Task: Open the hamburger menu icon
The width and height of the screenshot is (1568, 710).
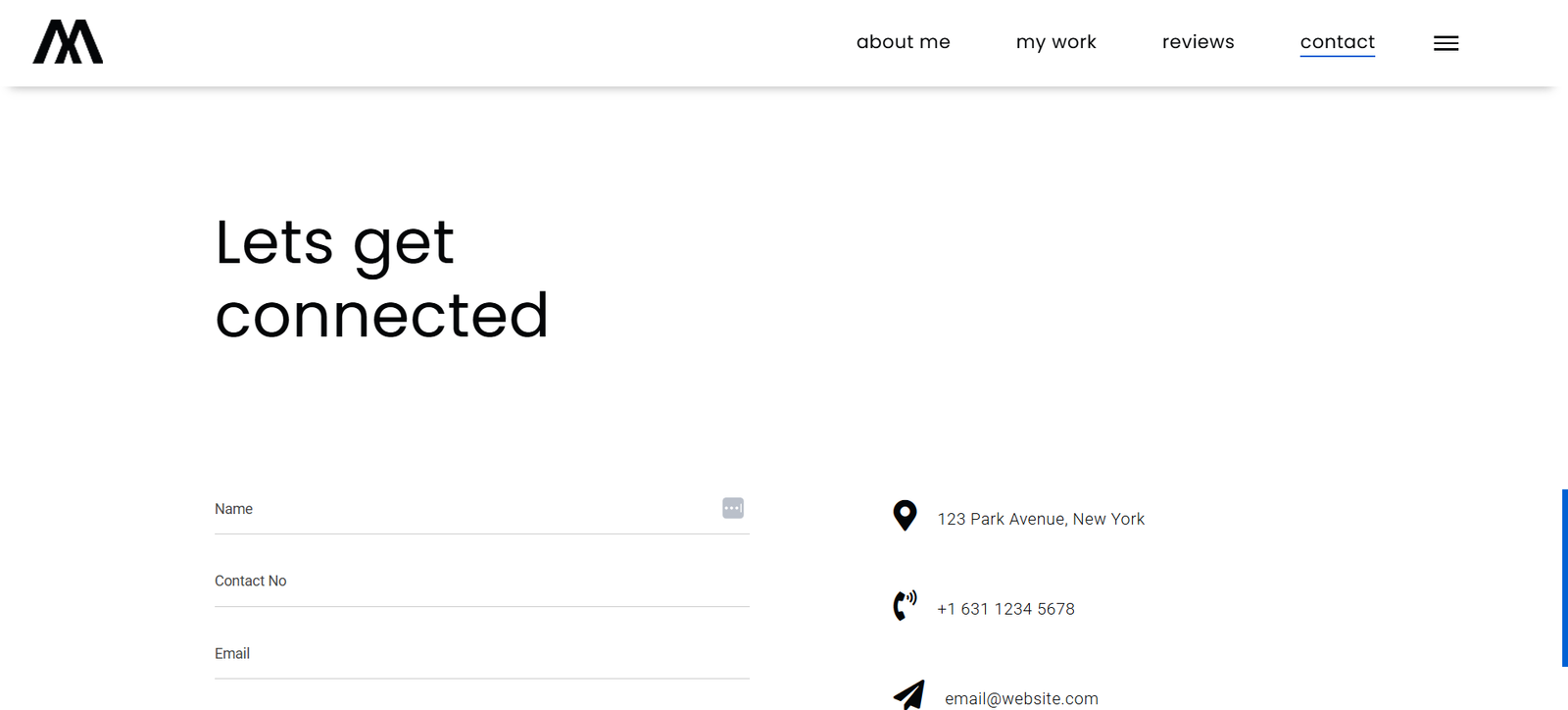Action: tap(1445, 43)
